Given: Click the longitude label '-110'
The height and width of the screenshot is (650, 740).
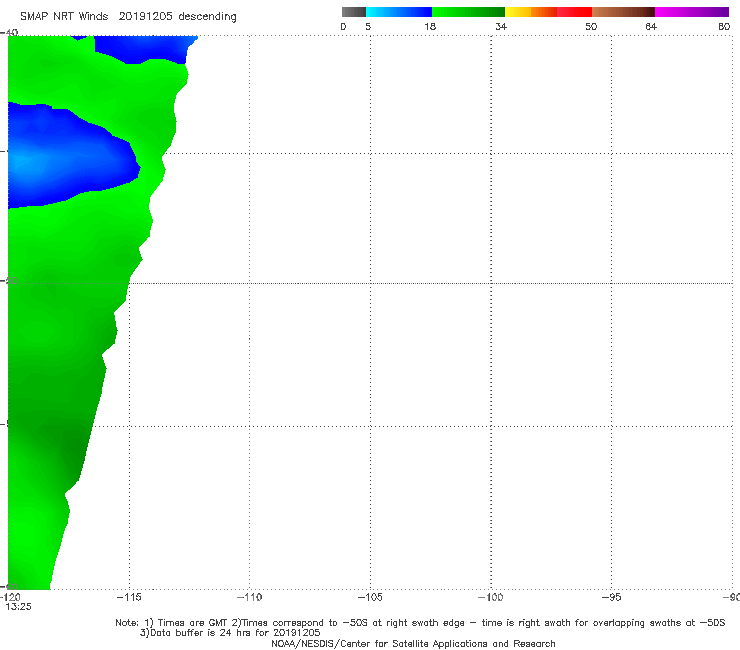Looking at the screenshot, I should (249, 597).
